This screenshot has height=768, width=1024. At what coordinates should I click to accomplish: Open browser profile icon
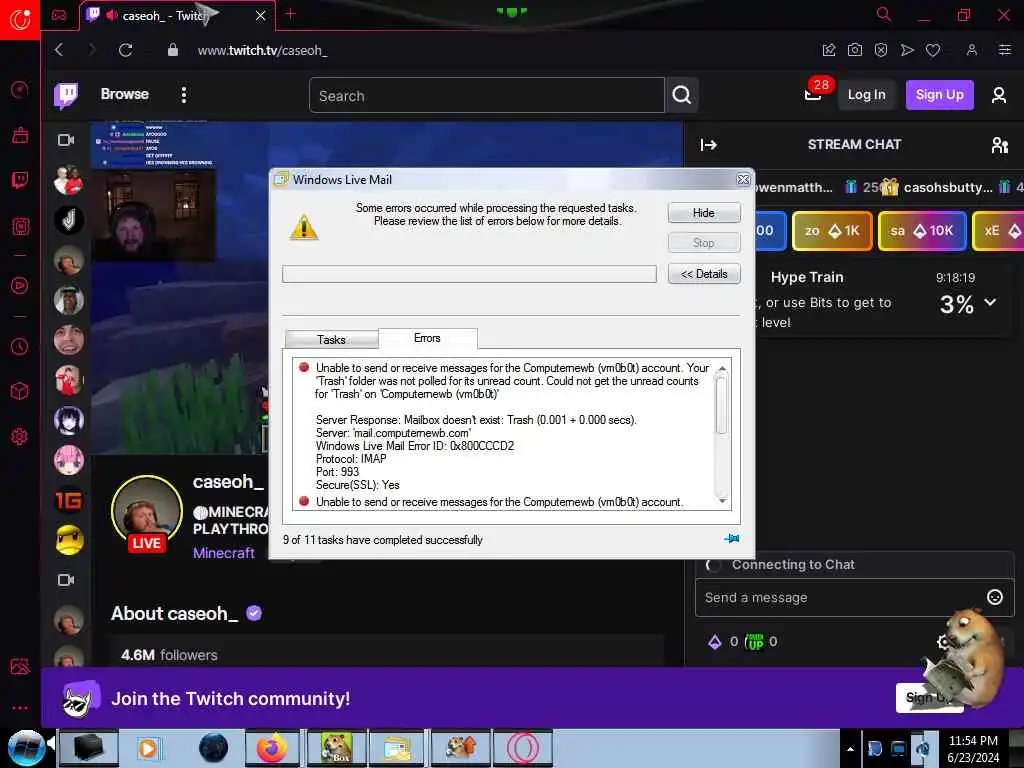(x=972, y=50)
